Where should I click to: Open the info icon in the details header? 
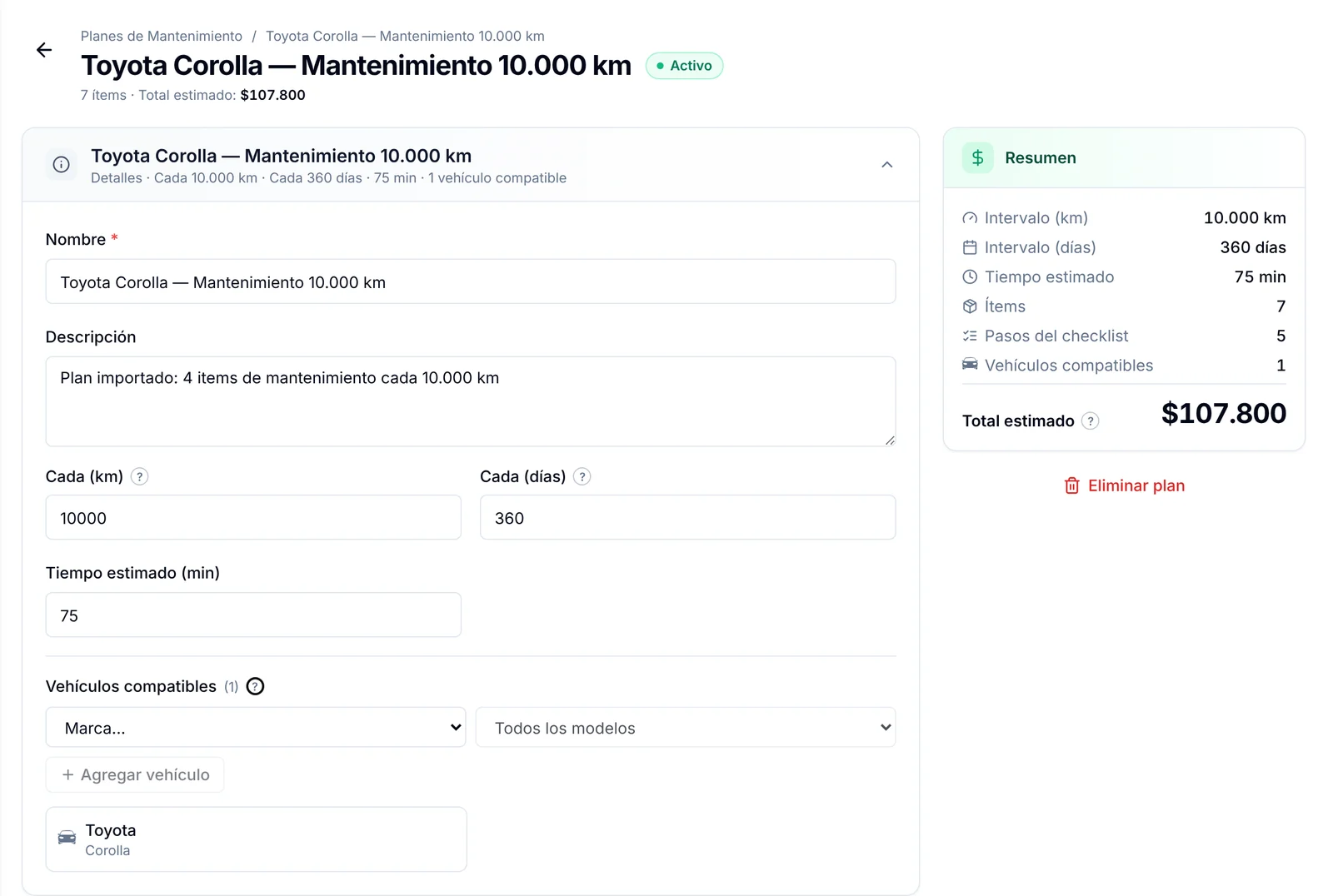(x=62, y=165)
